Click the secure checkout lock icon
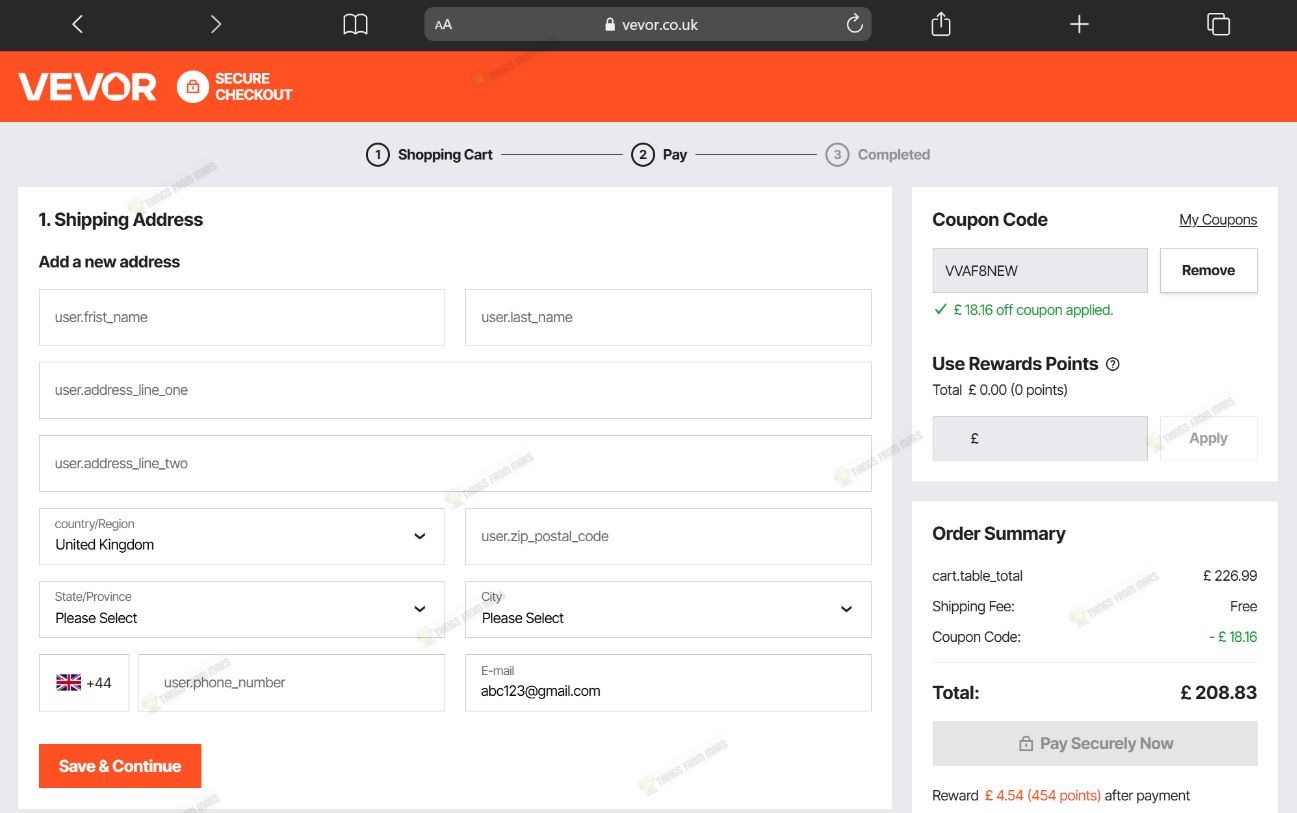Image resolution: width=1297 pixels, height=813 pixels. point(192,87)
